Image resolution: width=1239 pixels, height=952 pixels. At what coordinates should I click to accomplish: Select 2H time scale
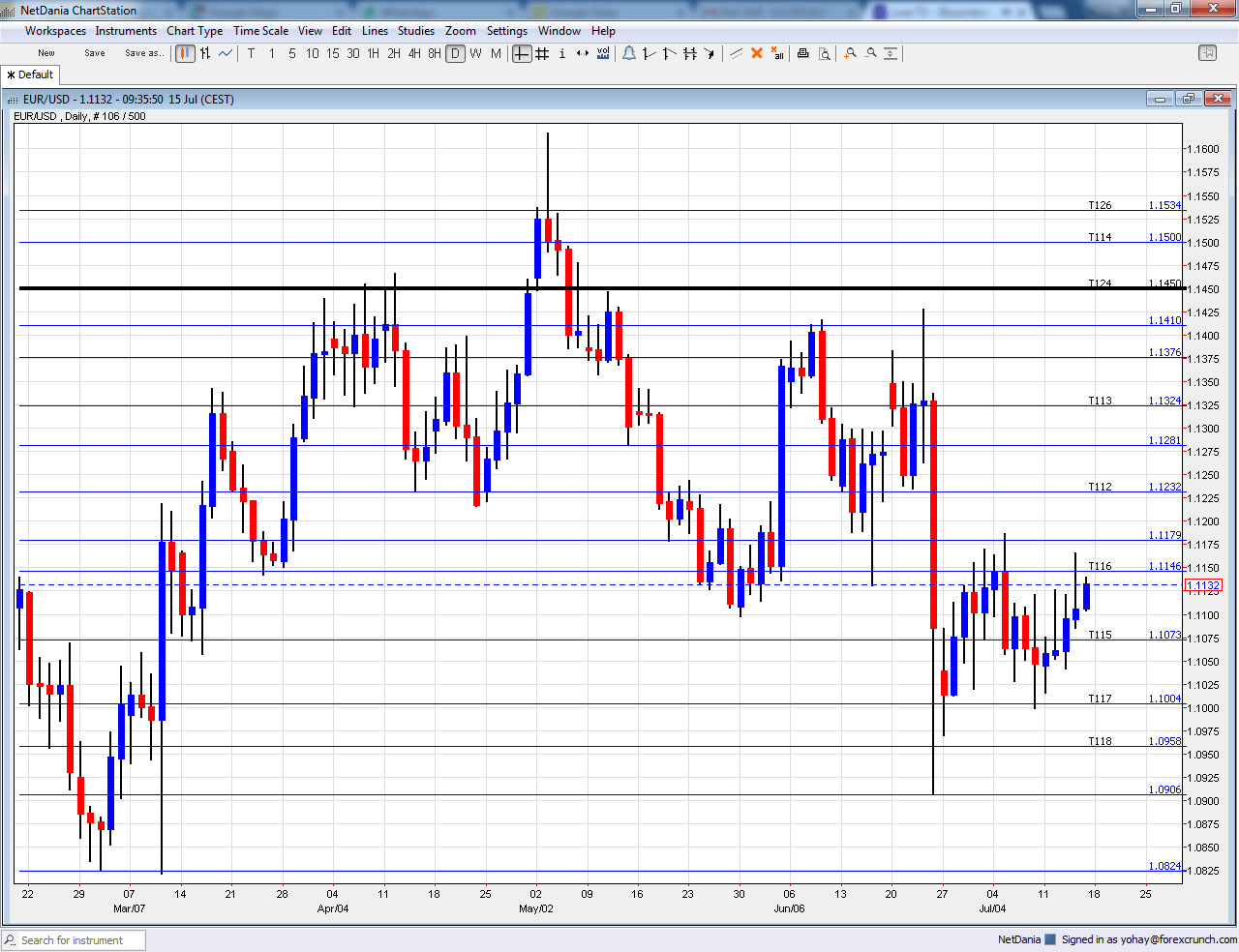coord(394,53)
